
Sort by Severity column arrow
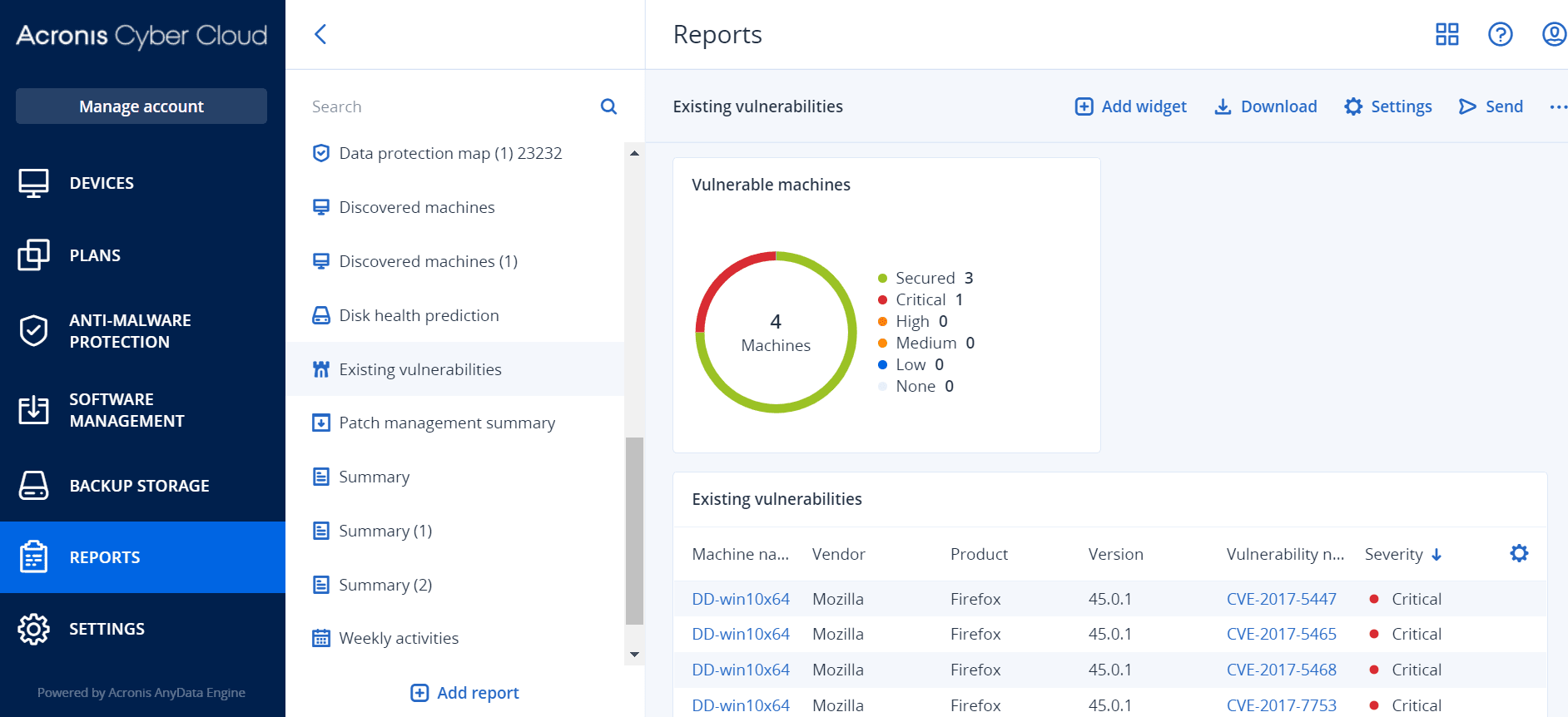(x=1437, y=555)
